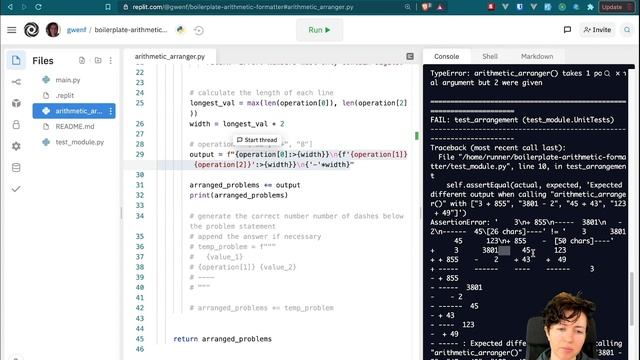Click the 'arranged_problems += output' line
This screenshot has height=360, width=640.
[x=244, y=185]
